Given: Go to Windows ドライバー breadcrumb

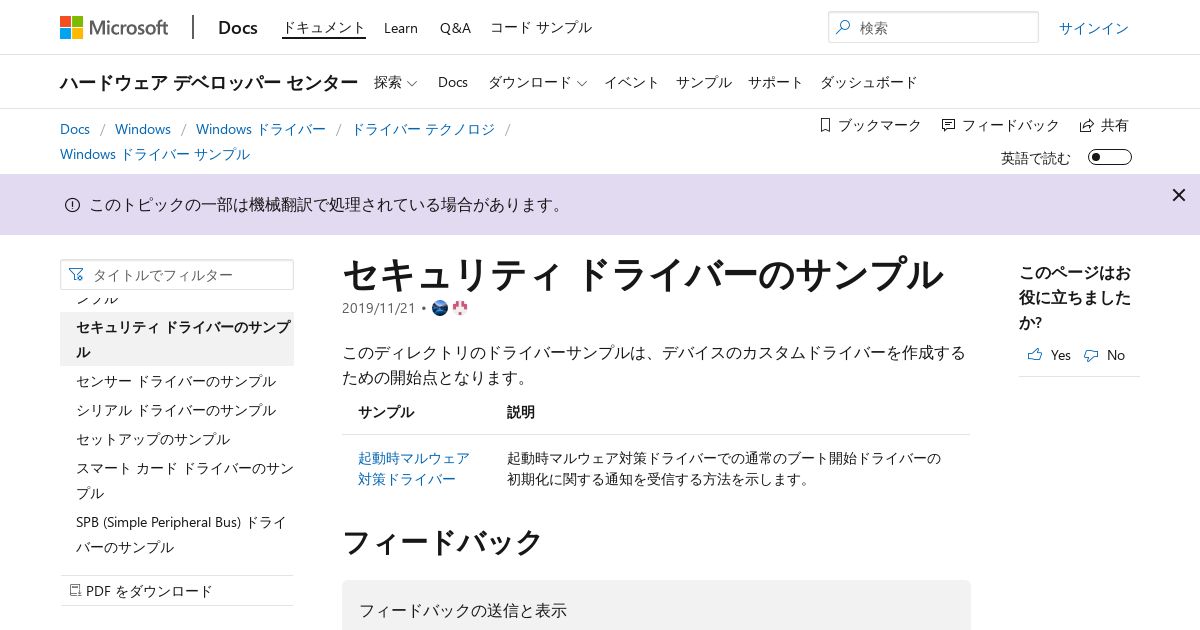Looking at the screenshot, I should (x=261, y=129).
